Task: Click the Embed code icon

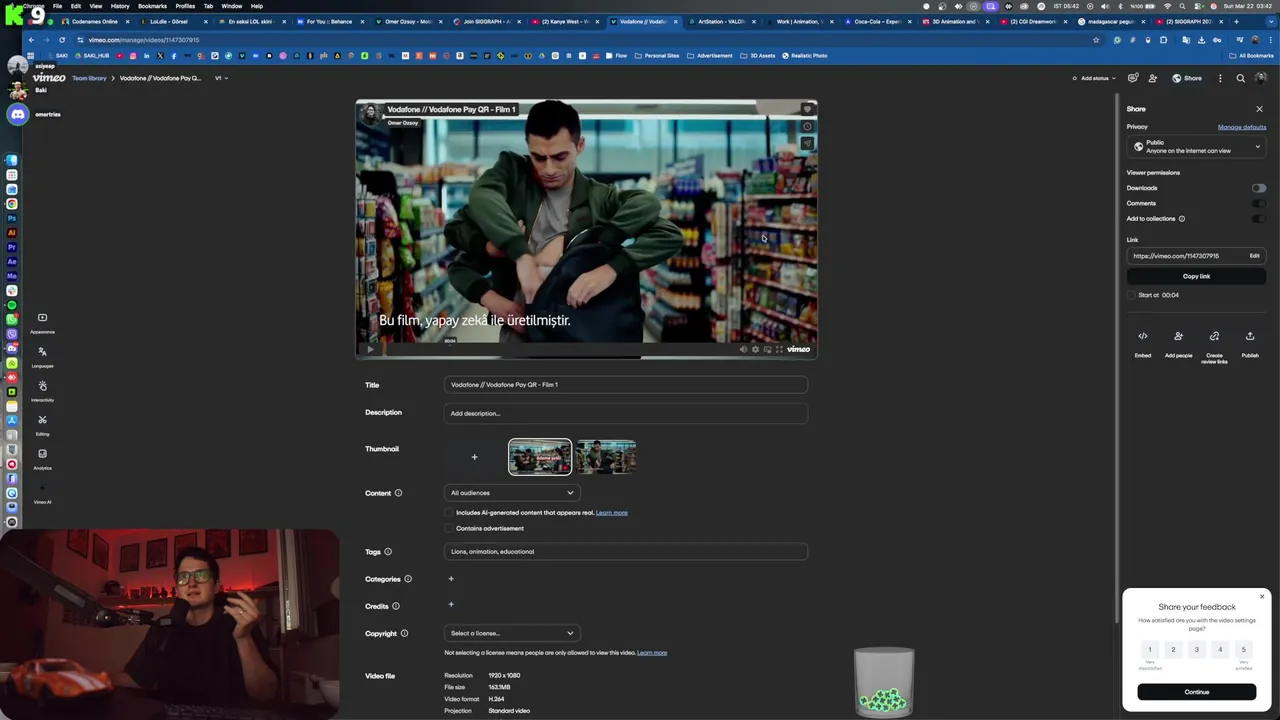Action: 1143,336
